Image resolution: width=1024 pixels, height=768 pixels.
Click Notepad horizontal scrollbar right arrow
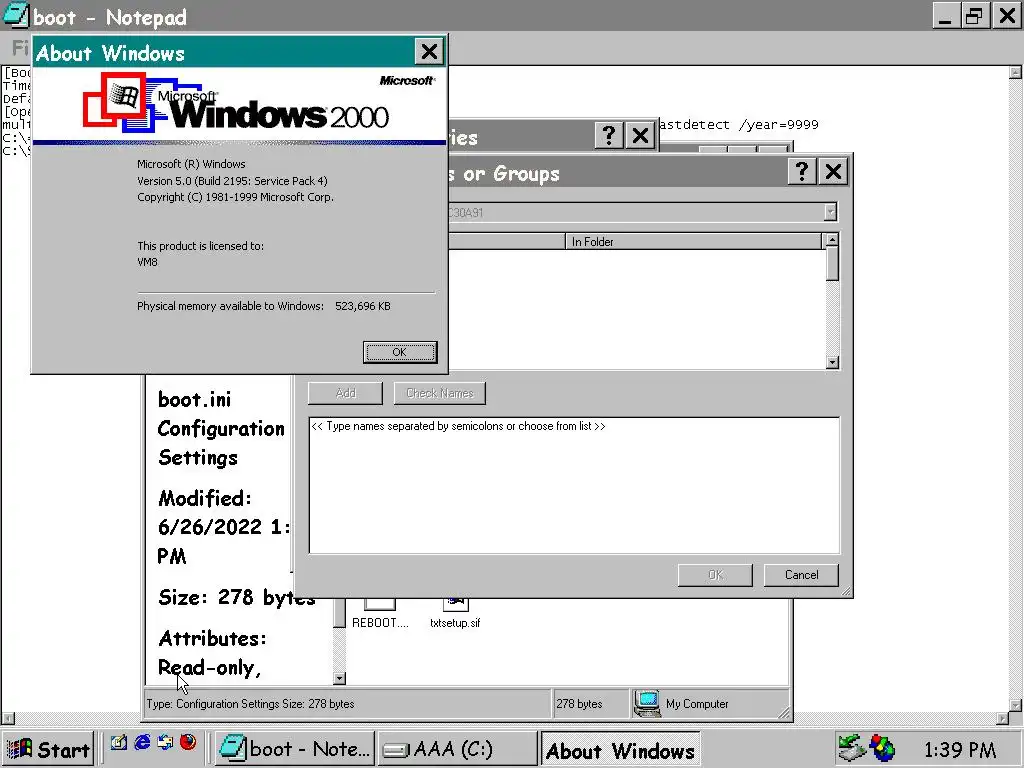1002,718
